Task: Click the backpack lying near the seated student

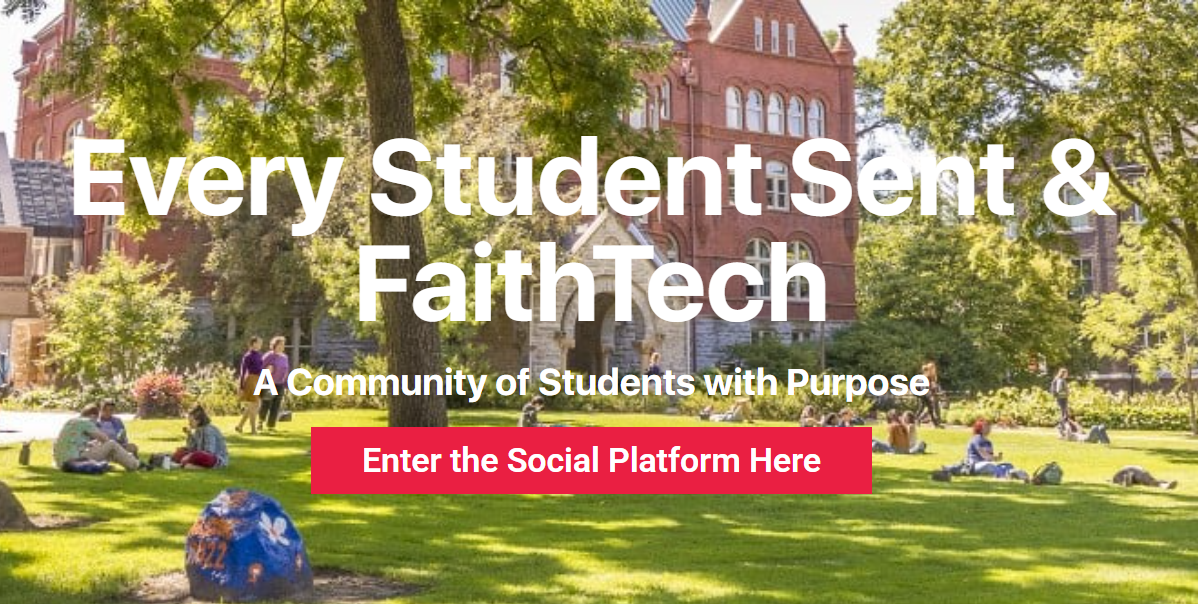Action: [x=1047, y=473]
